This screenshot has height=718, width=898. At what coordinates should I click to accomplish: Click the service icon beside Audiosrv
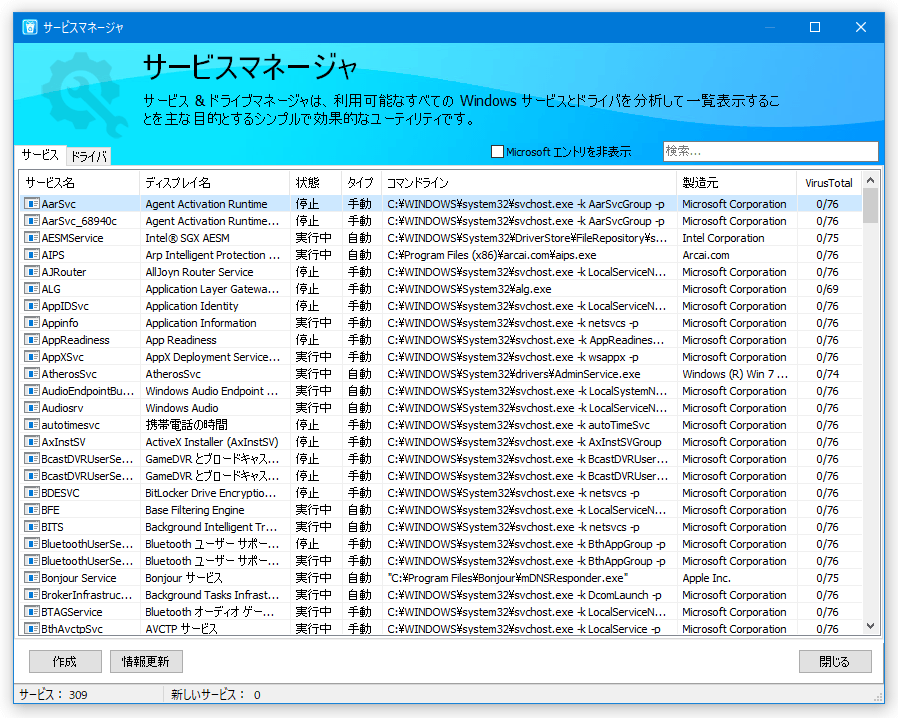(x=31, y=408)
